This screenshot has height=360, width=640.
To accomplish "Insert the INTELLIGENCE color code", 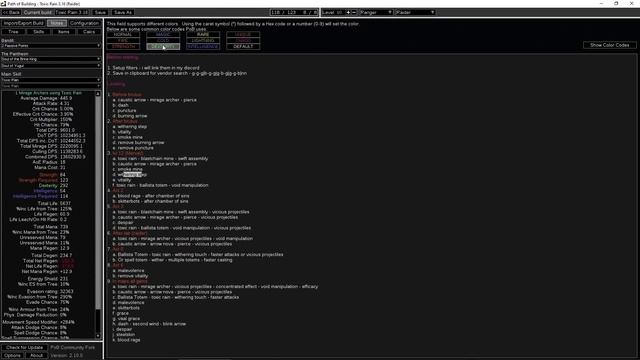I will [203, 47].
